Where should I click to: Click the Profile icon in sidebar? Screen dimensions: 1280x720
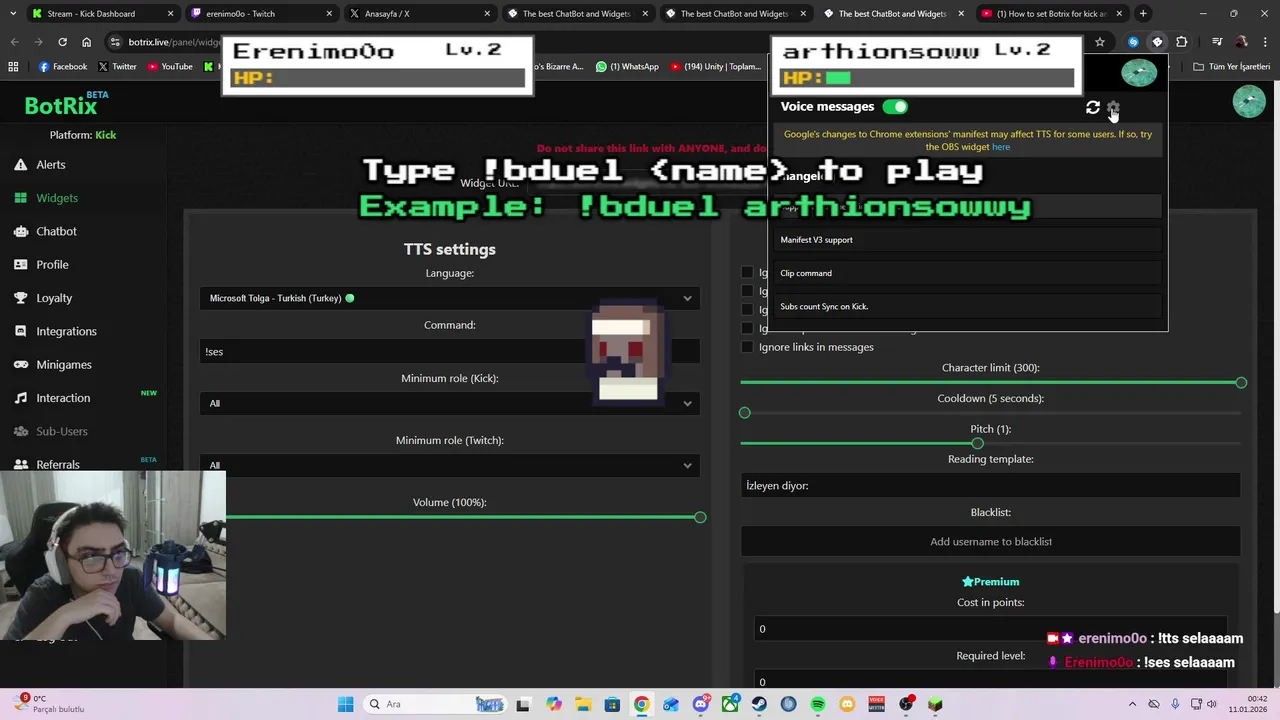[21, 265]
